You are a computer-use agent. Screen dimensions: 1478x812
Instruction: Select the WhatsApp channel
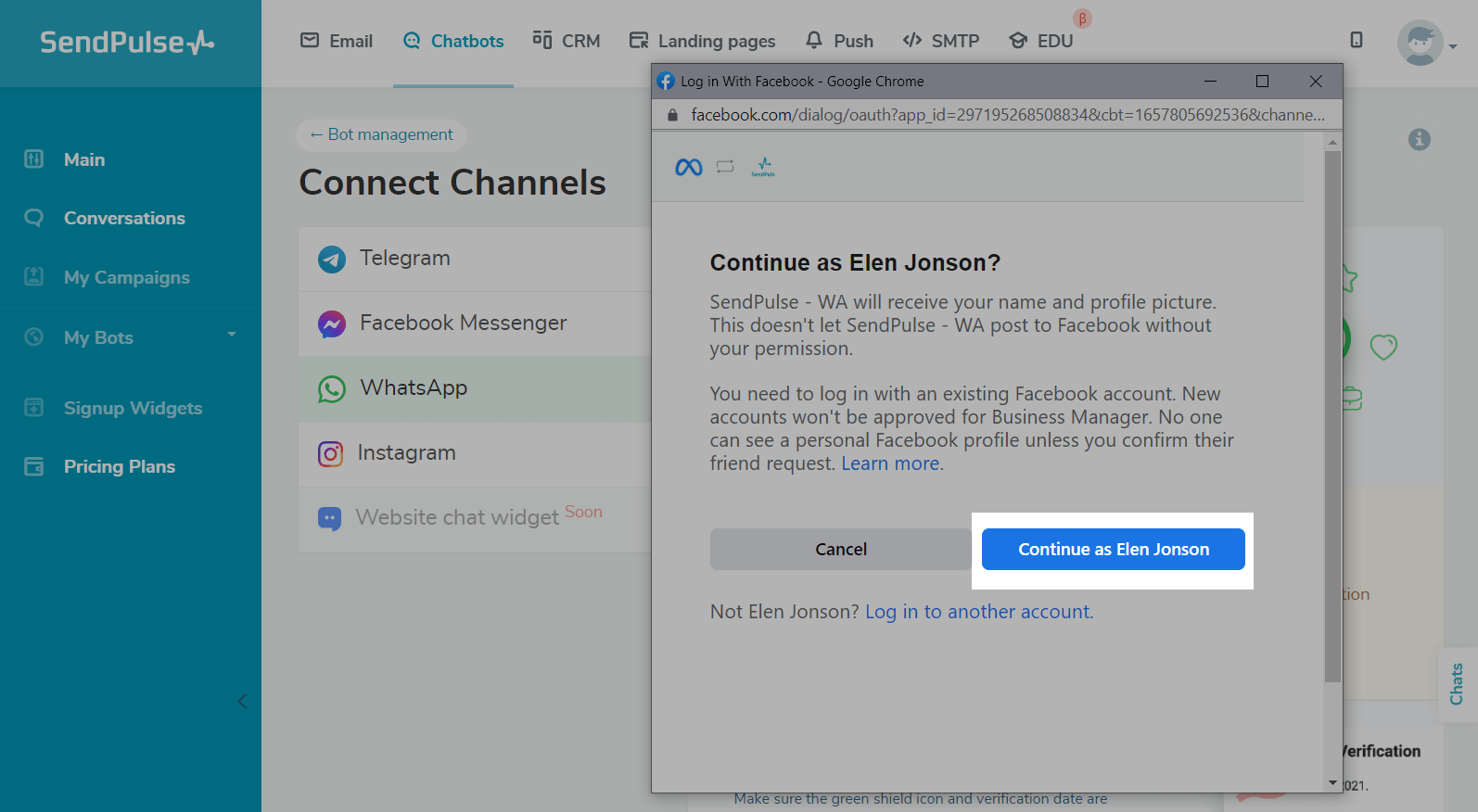tap(475, 388)
